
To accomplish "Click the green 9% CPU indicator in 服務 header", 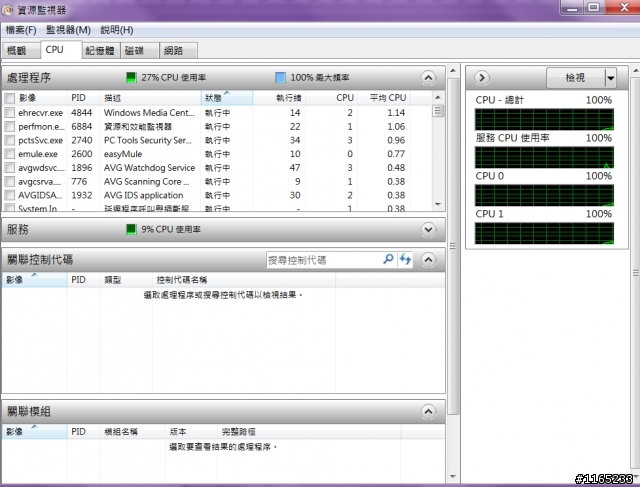I will pos(131,229).
